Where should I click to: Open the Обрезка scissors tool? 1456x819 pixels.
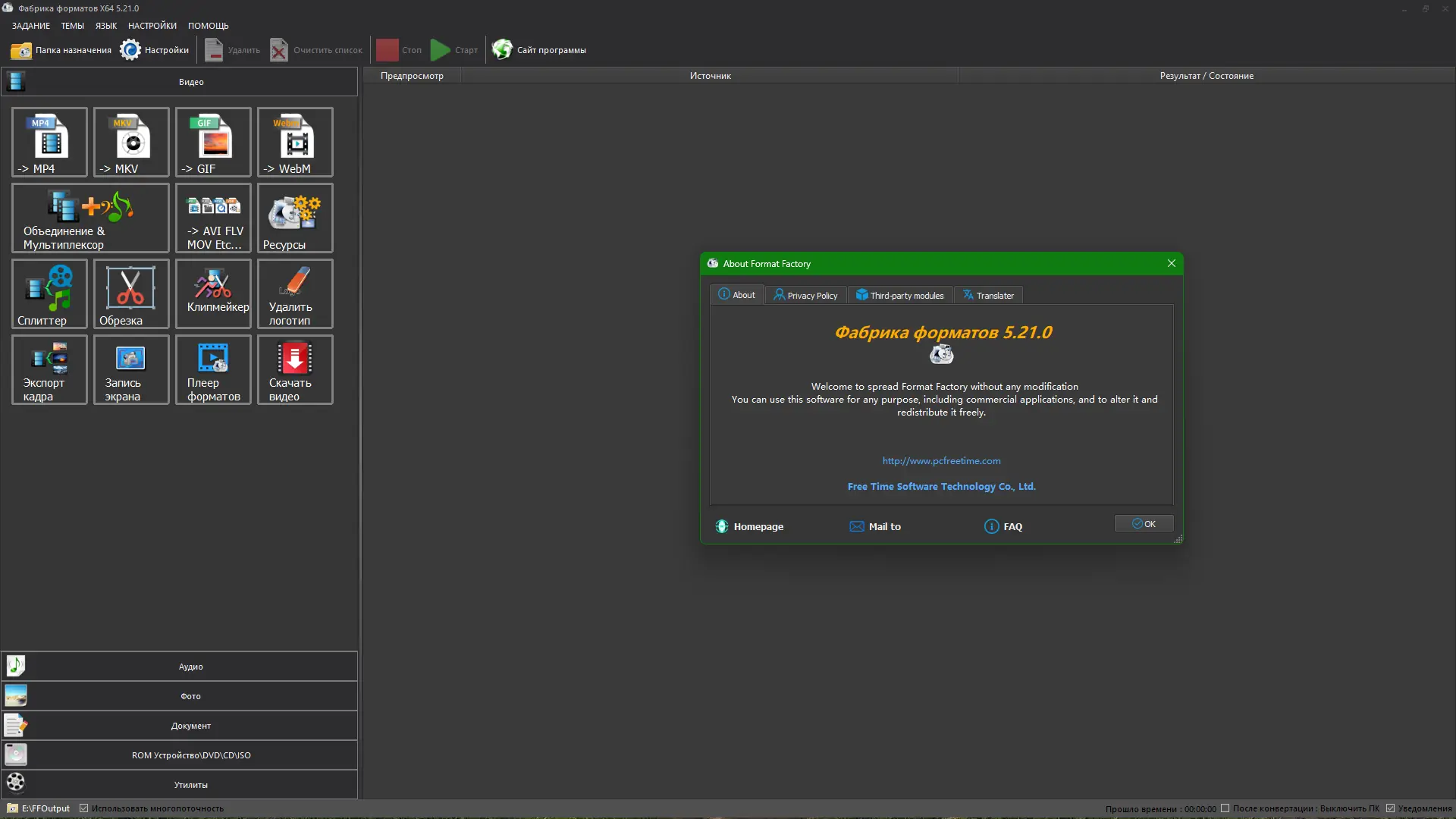[131, 293]
